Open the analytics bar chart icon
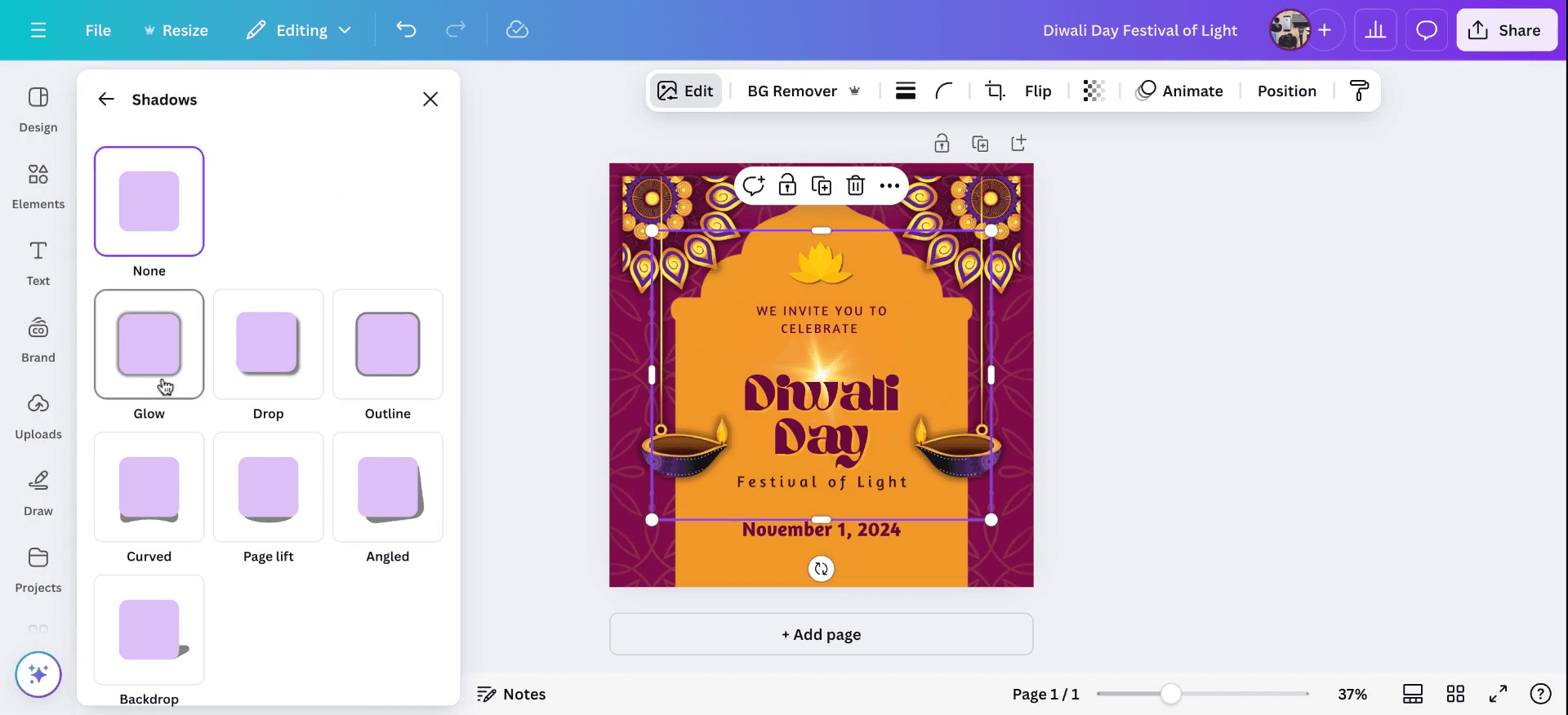 click(1375, 30)
